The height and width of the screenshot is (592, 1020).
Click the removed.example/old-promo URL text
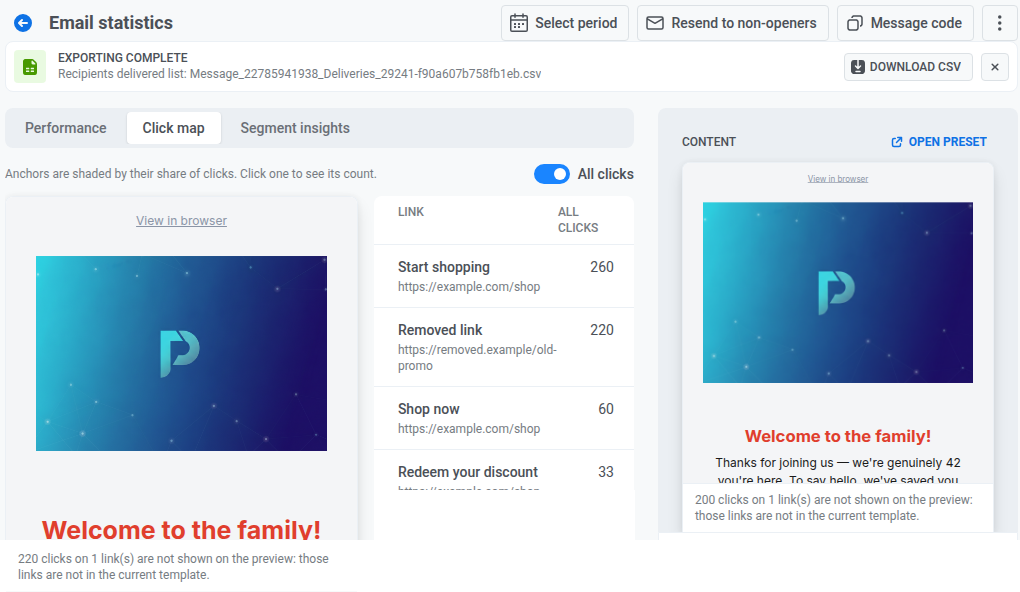tap(477, 357)
